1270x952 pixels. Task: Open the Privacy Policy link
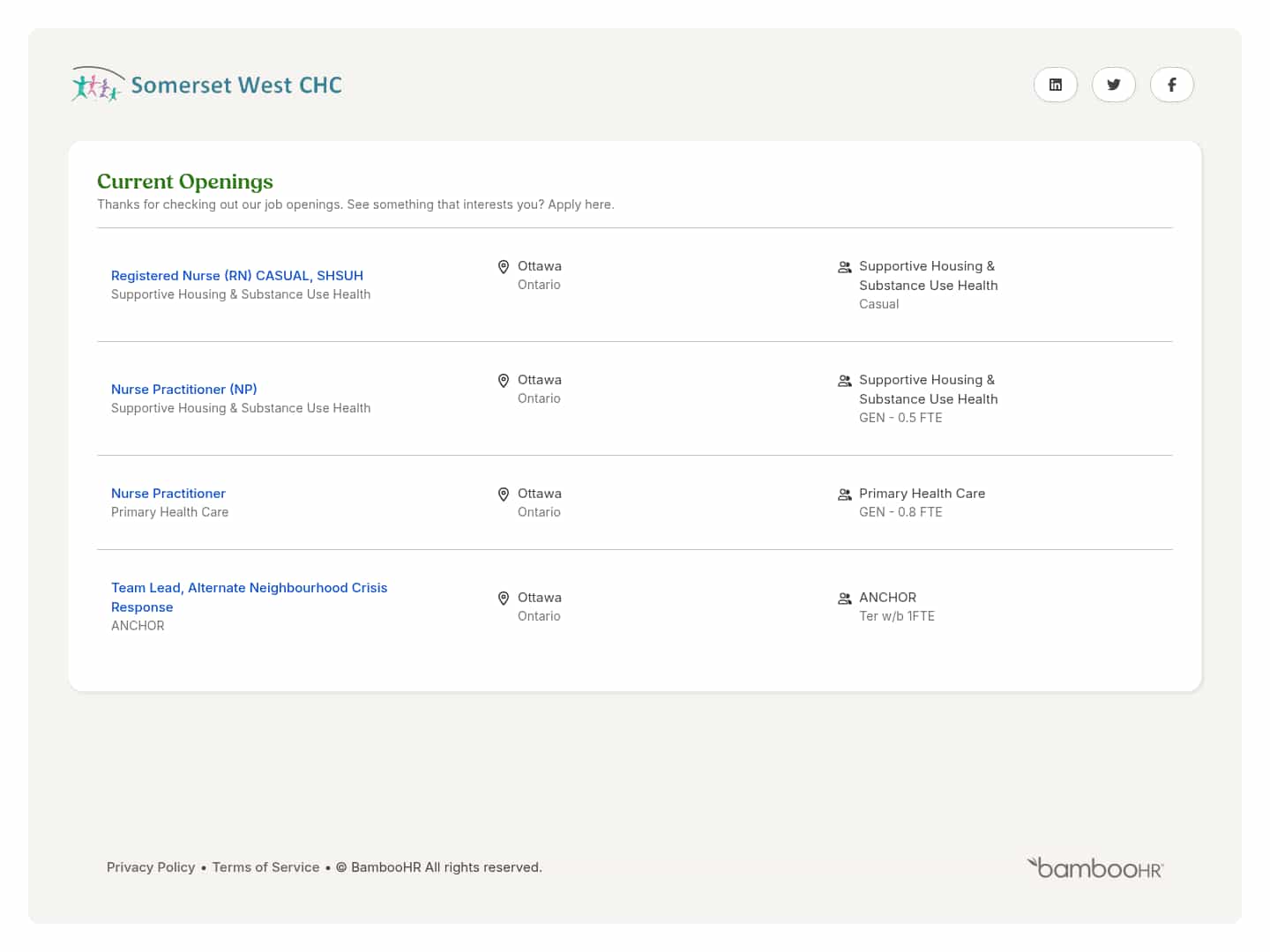pos(151,867)
